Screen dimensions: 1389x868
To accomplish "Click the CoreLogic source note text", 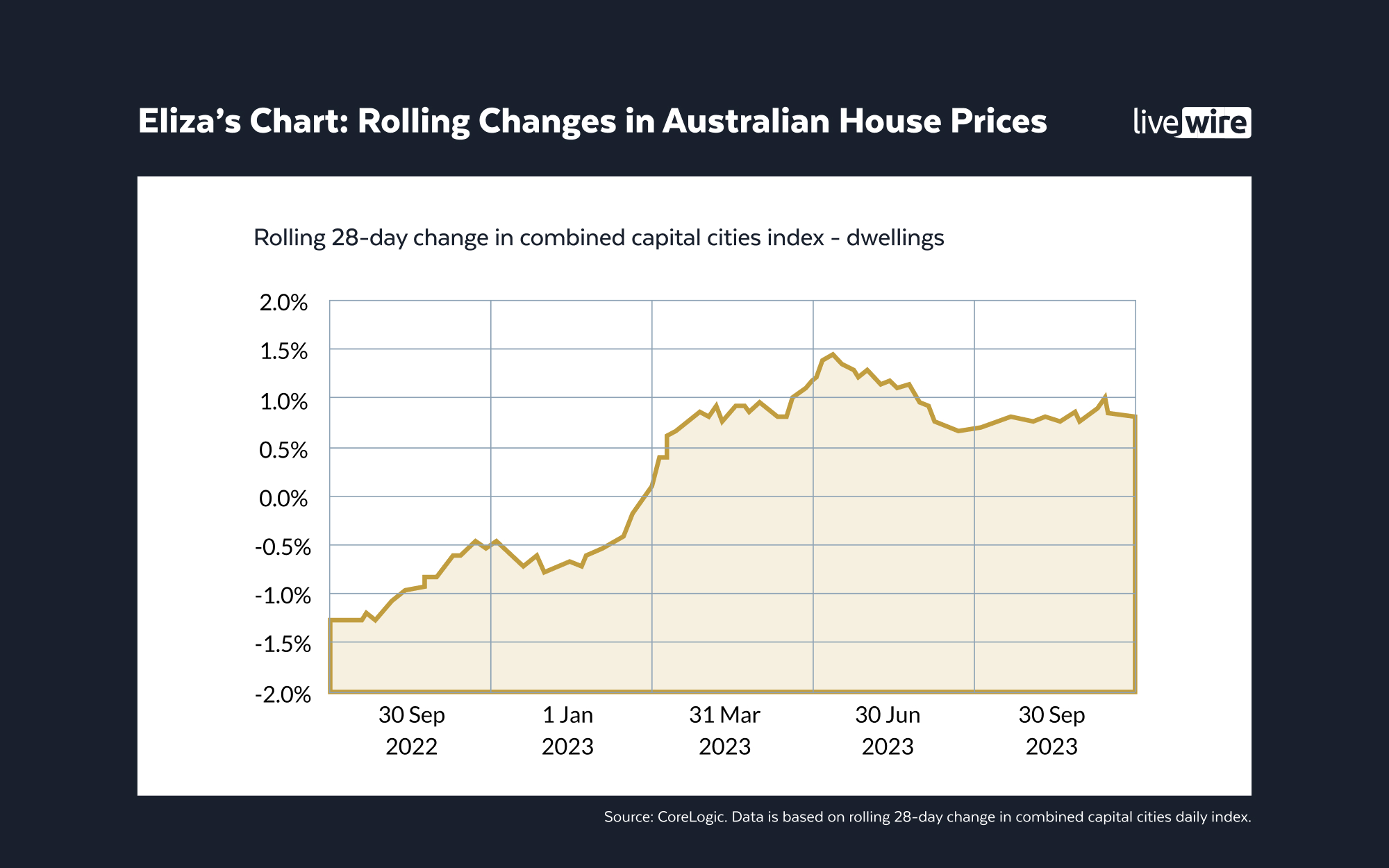I will [927, 817].
